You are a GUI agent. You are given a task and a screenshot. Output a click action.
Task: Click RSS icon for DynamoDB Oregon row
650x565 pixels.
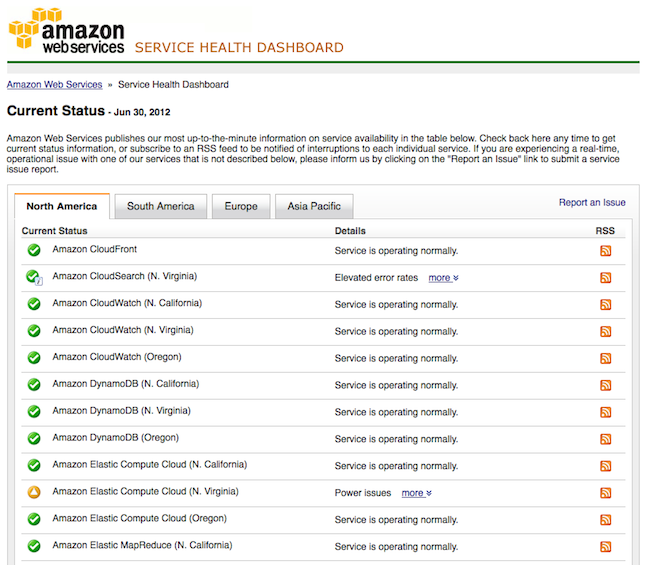[605, 439]
